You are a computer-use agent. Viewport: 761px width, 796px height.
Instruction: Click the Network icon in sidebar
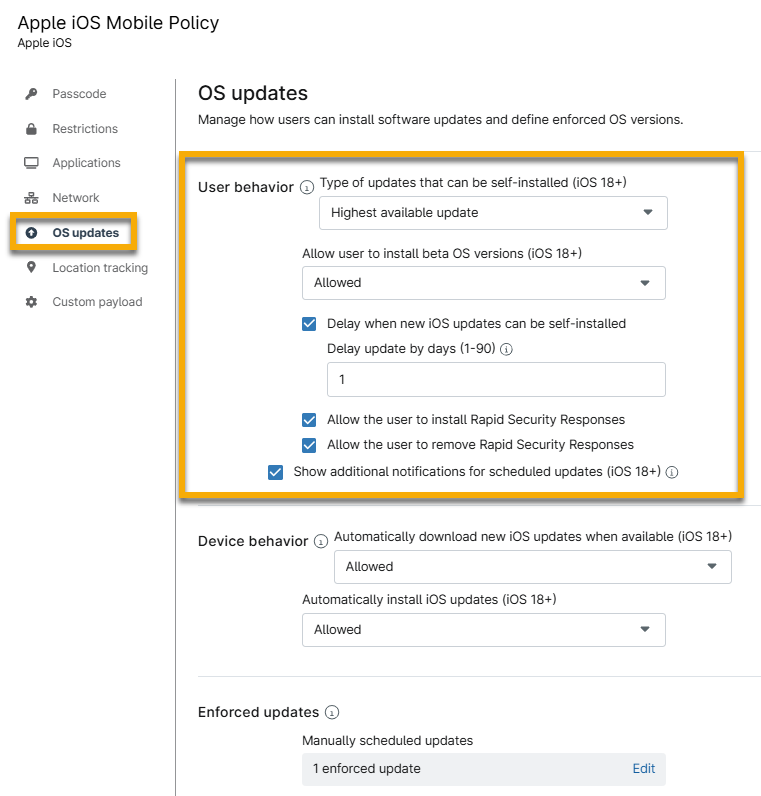[x=32, y=198]
